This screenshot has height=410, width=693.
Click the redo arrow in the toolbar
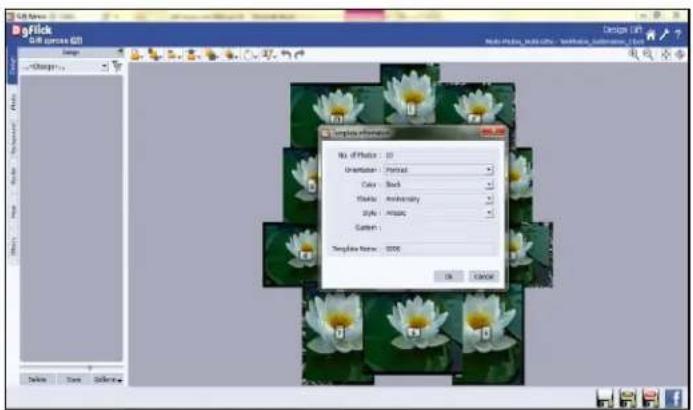pyautogui.click(x=300, y=54)
